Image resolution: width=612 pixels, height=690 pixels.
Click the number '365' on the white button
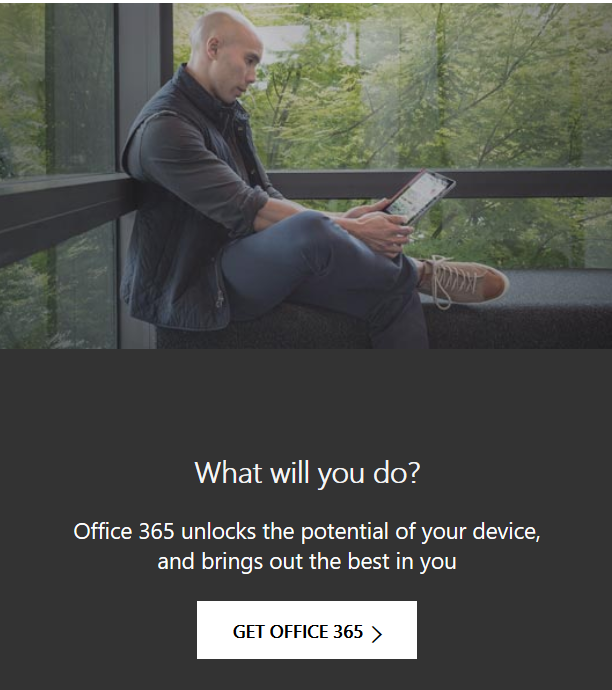pyautogui.click(x=348, y=632)
